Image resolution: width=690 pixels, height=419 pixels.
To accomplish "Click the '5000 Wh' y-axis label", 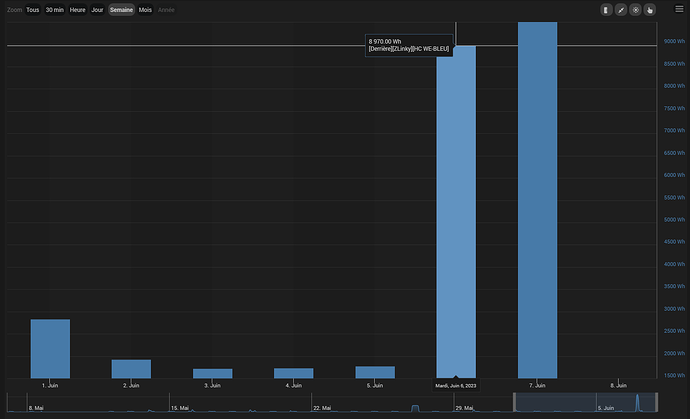I will click(x=674, y=220).
